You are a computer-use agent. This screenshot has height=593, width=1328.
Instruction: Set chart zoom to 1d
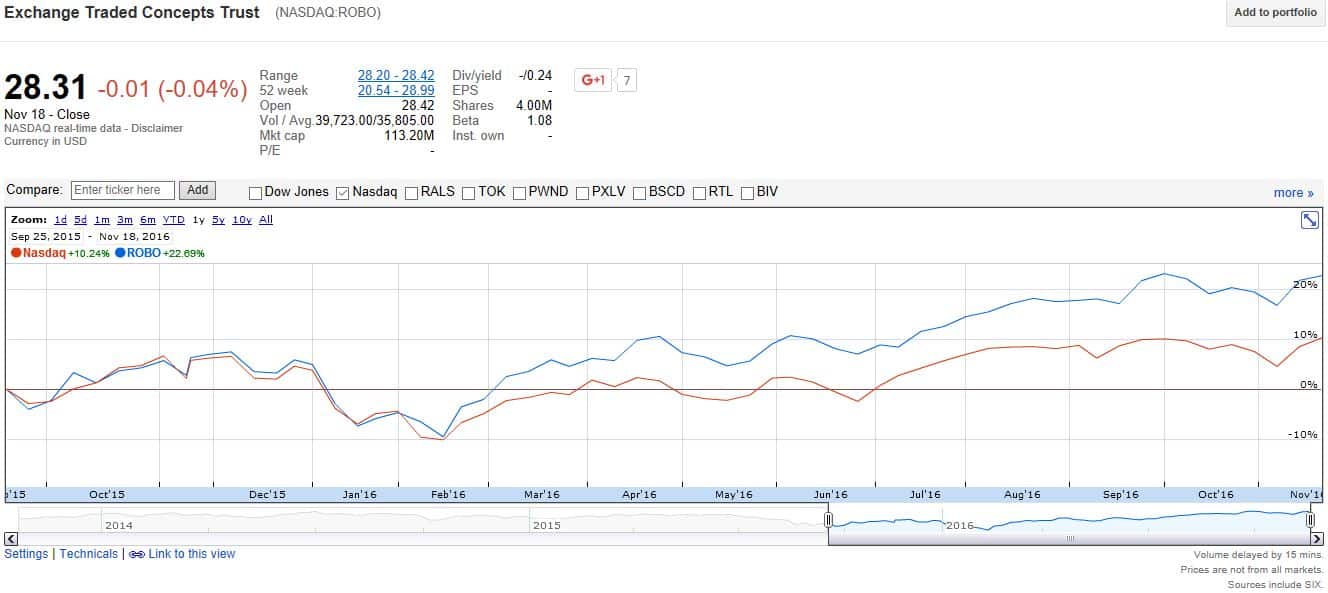60,220
